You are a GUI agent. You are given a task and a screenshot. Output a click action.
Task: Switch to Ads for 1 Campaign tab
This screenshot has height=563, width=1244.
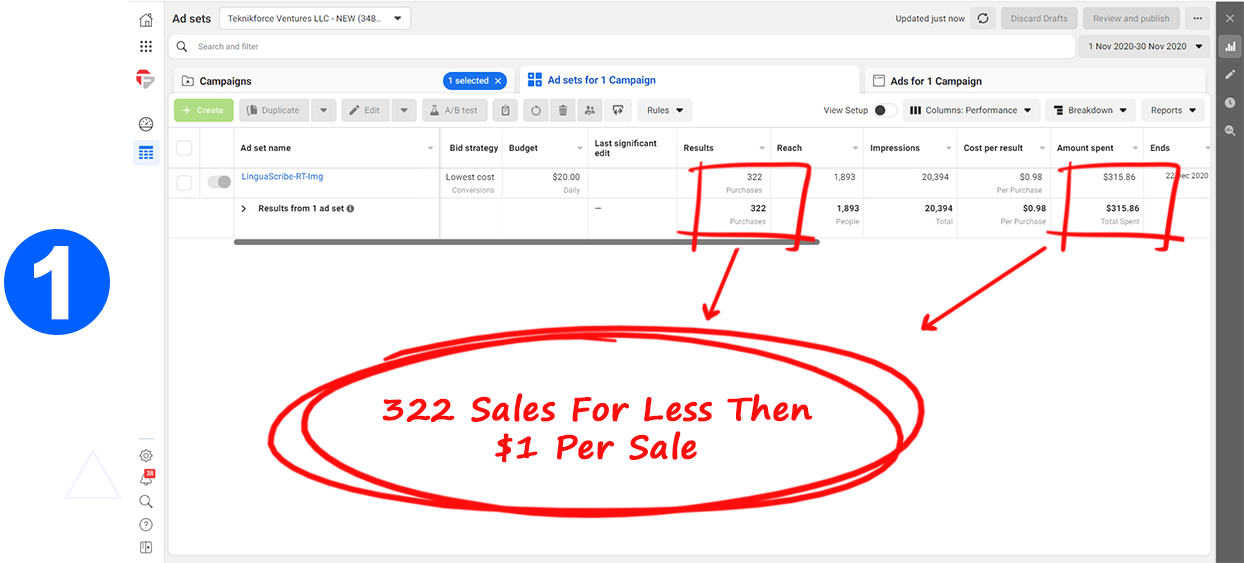(x=936, y=81)
